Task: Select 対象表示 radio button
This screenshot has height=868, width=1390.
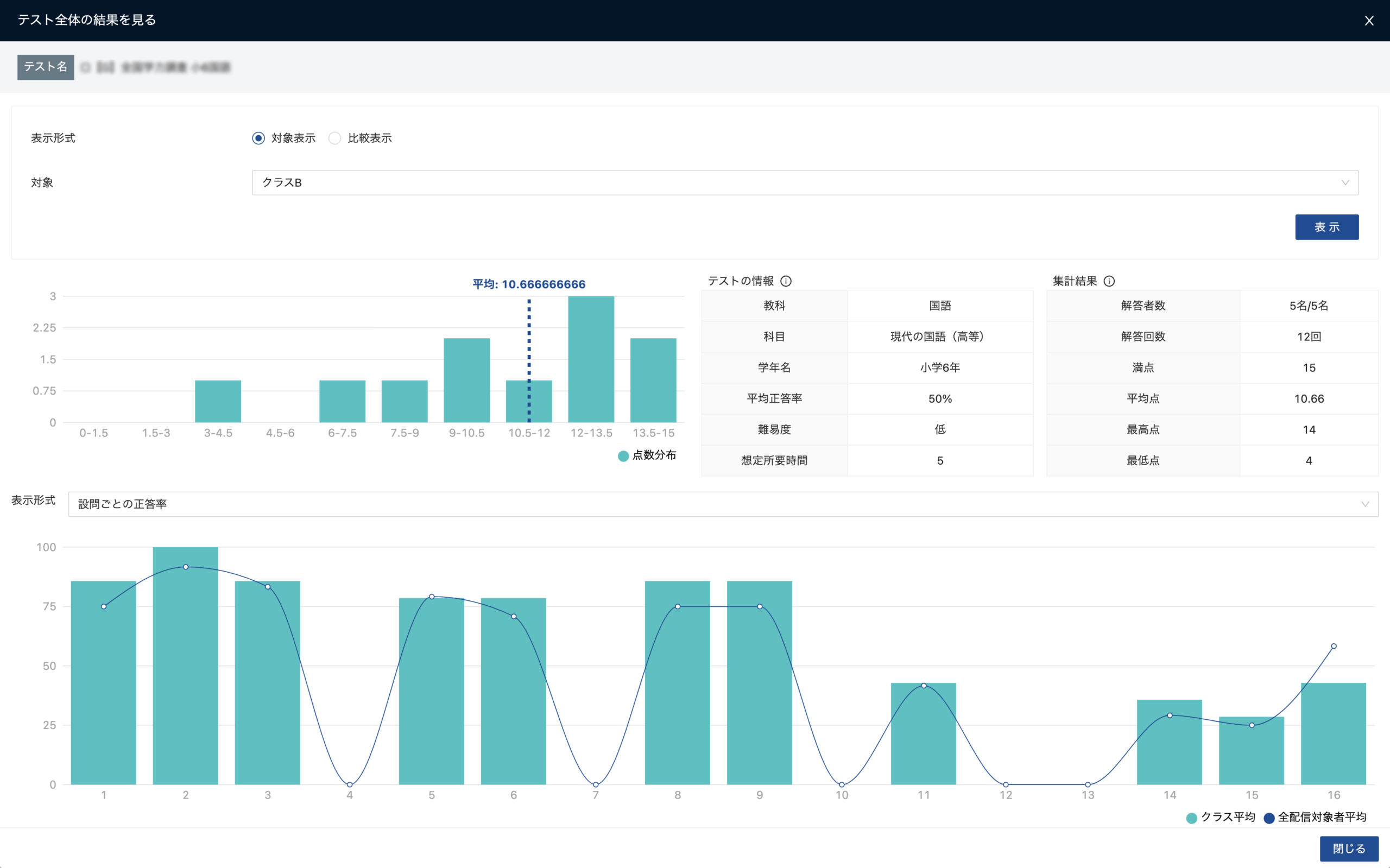Action: (x=258, y=138)
